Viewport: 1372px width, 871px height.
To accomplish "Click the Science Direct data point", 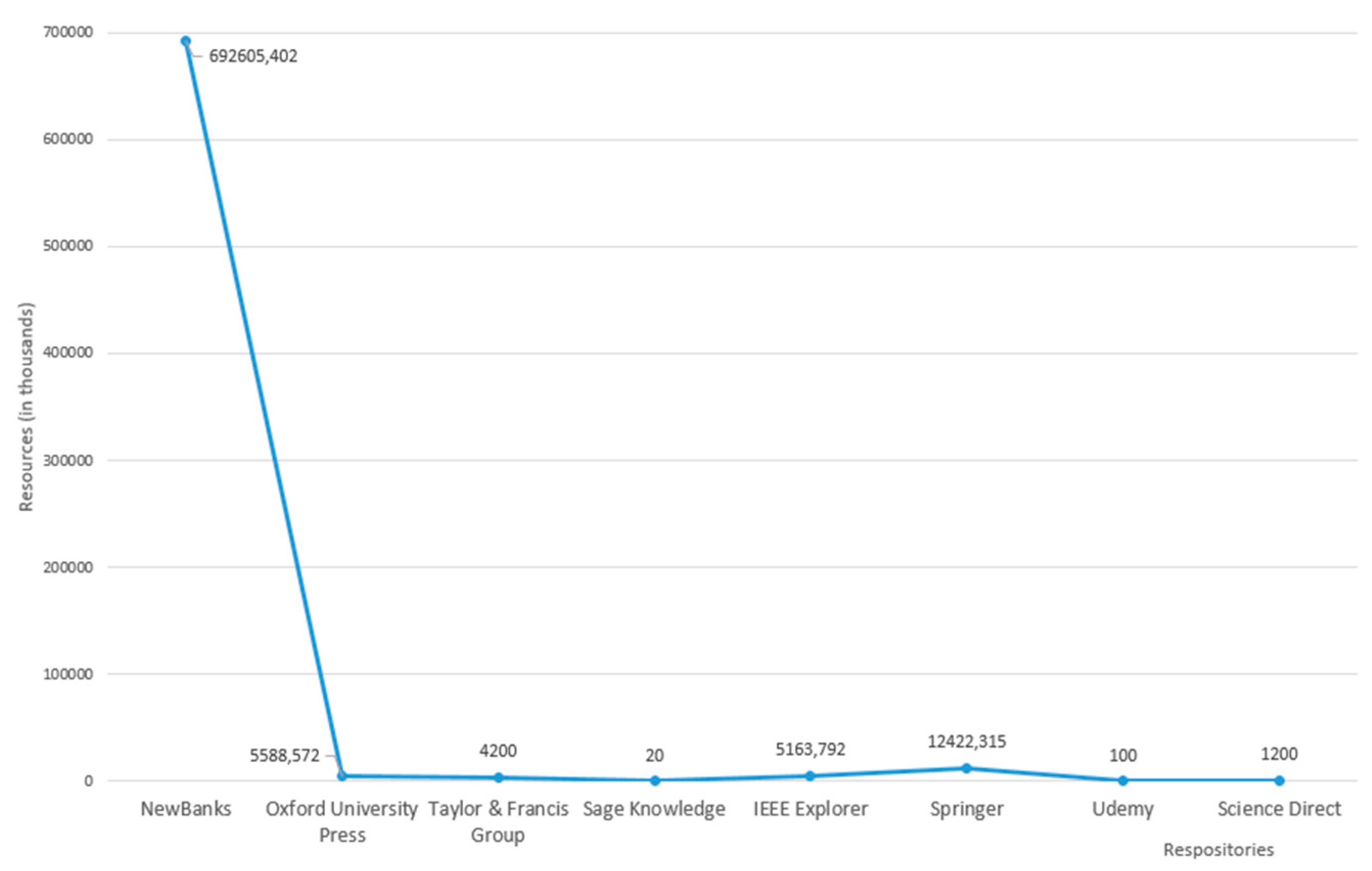I will 1279,781.
